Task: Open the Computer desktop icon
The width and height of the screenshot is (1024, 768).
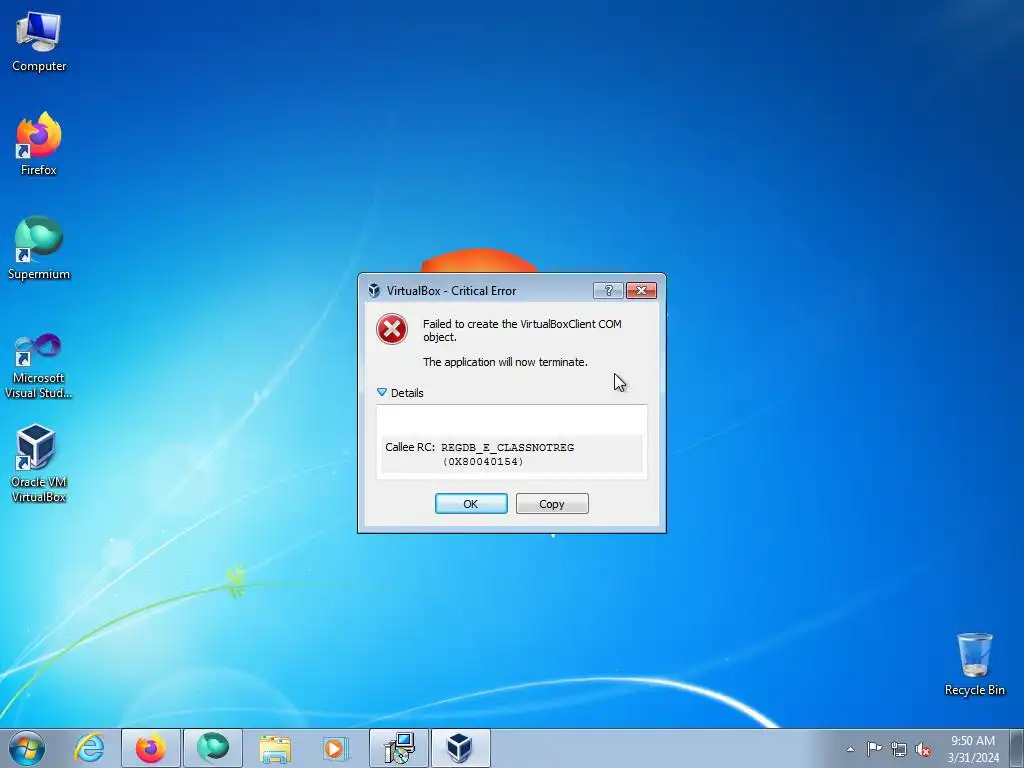Action: 39,42
